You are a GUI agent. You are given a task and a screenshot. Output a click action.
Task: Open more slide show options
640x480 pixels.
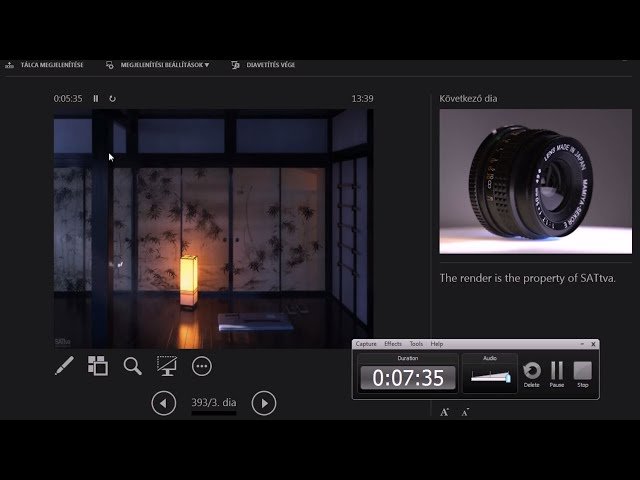[202, 366]
